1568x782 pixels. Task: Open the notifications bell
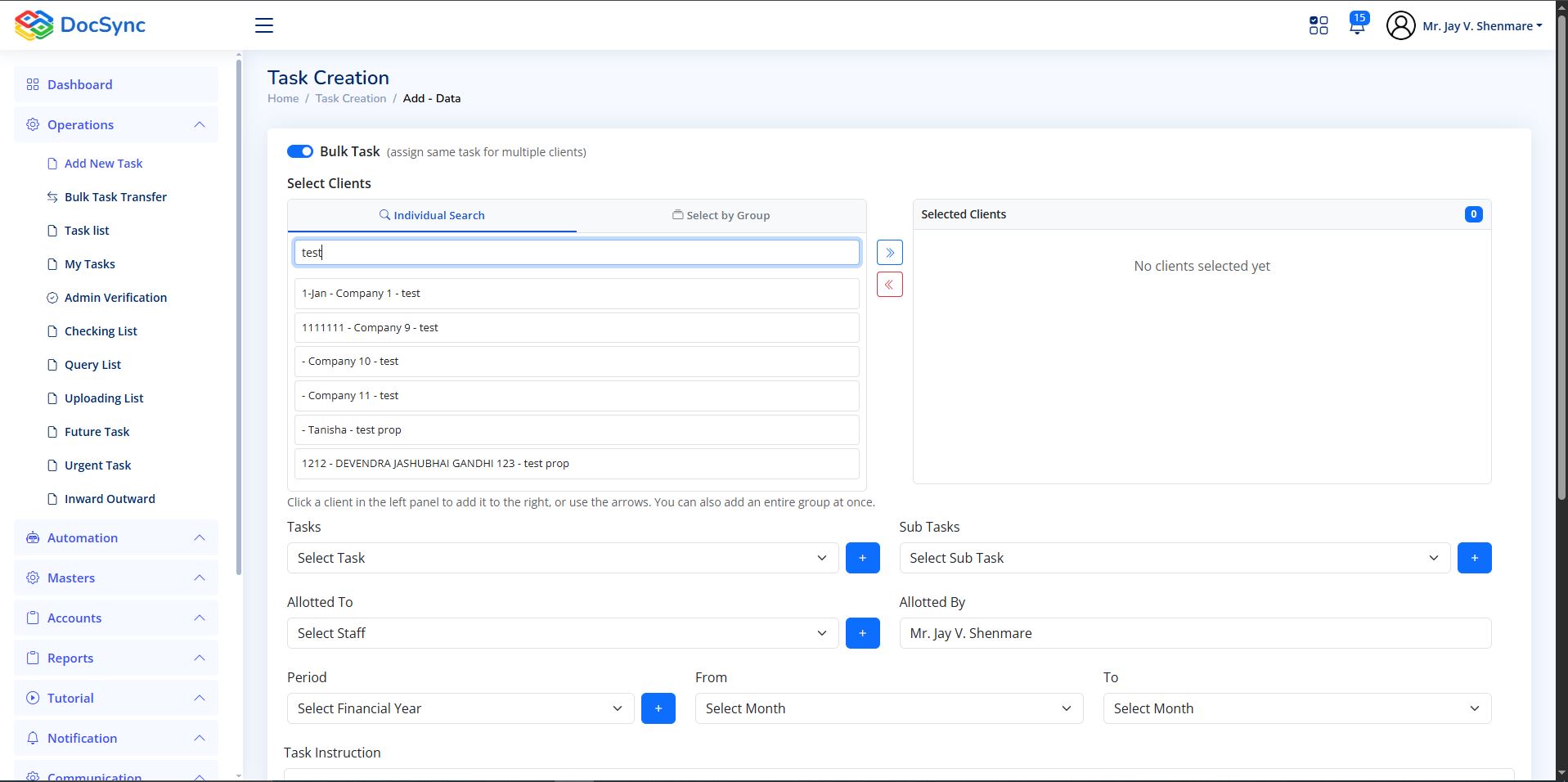pyautogui.click(x=1357, y=25)
